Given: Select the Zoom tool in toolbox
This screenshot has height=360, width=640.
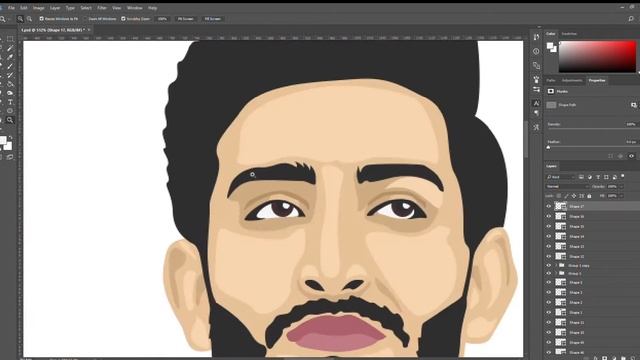Looking at the screenshot, I should click(x=10, y=120).
